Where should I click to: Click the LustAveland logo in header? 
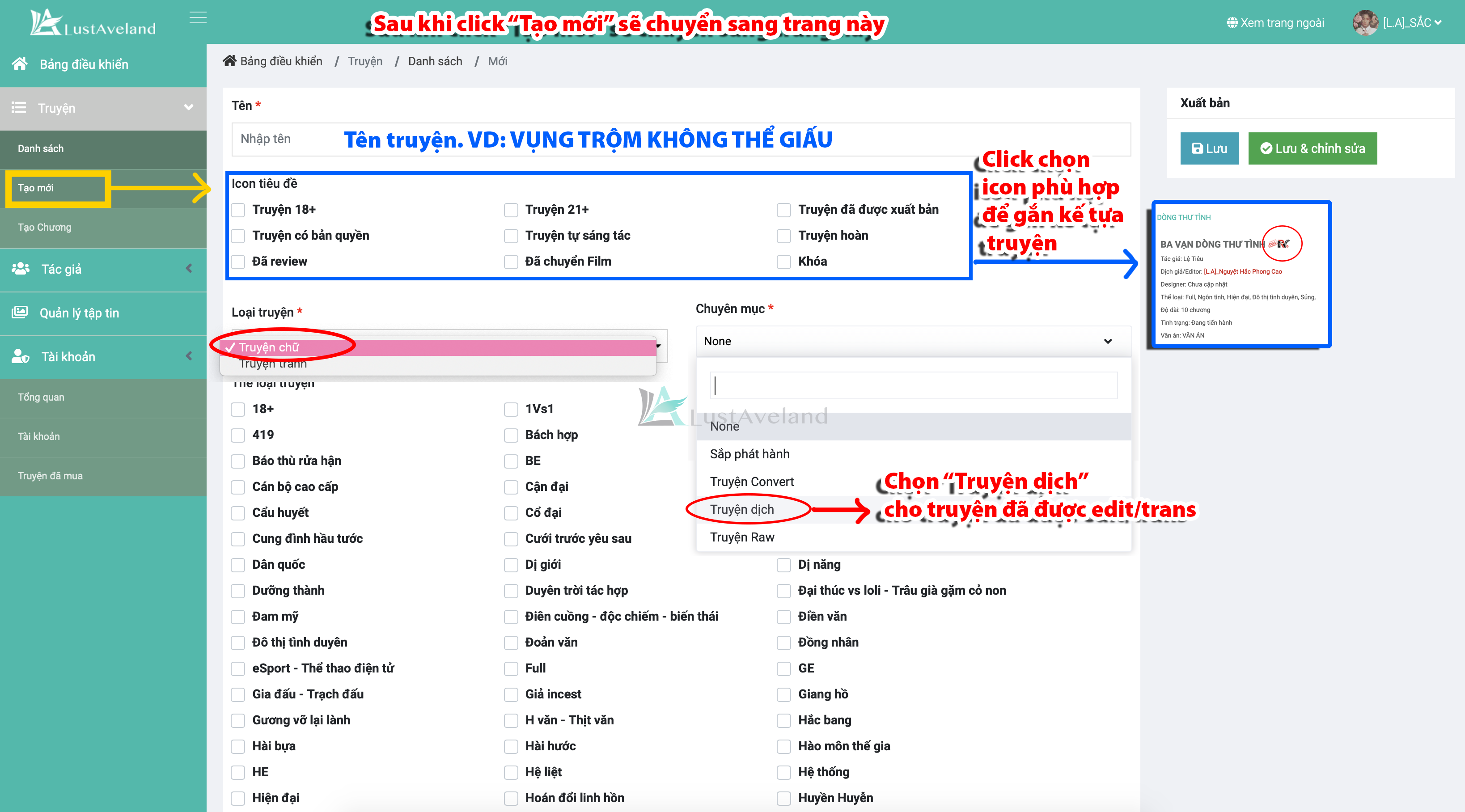coord(93,23)
